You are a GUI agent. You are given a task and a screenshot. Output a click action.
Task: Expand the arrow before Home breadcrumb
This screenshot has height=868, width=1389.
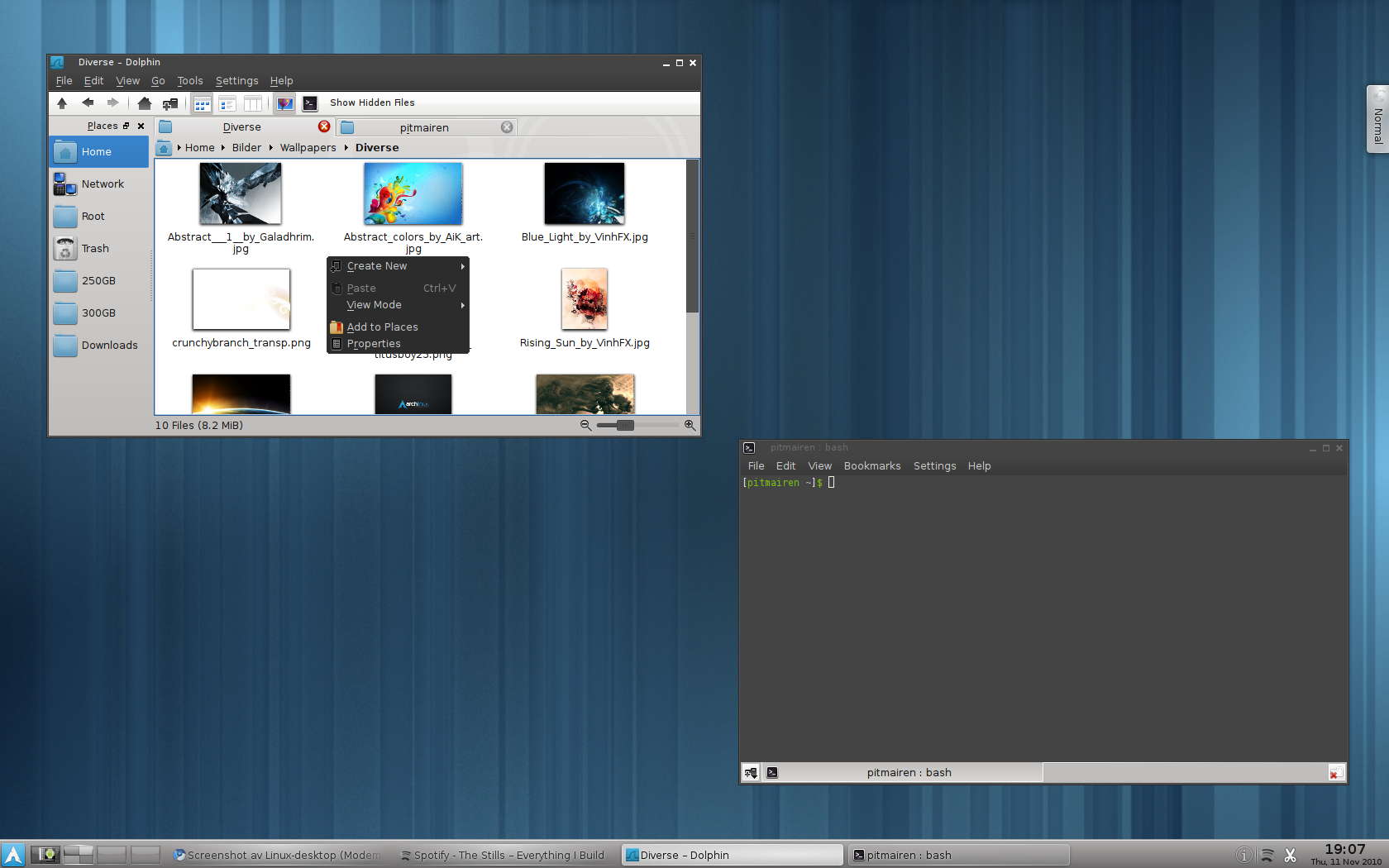tap(179, 148)
